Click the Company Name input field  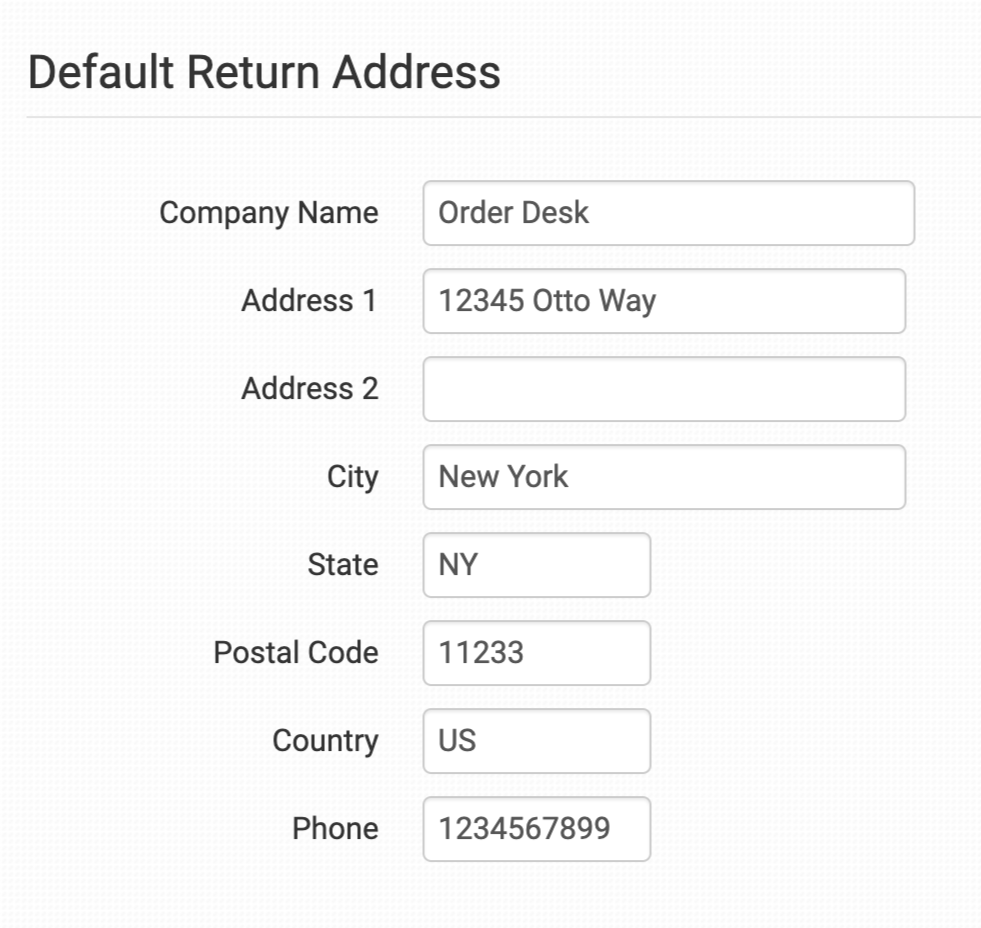click(668, 213)
